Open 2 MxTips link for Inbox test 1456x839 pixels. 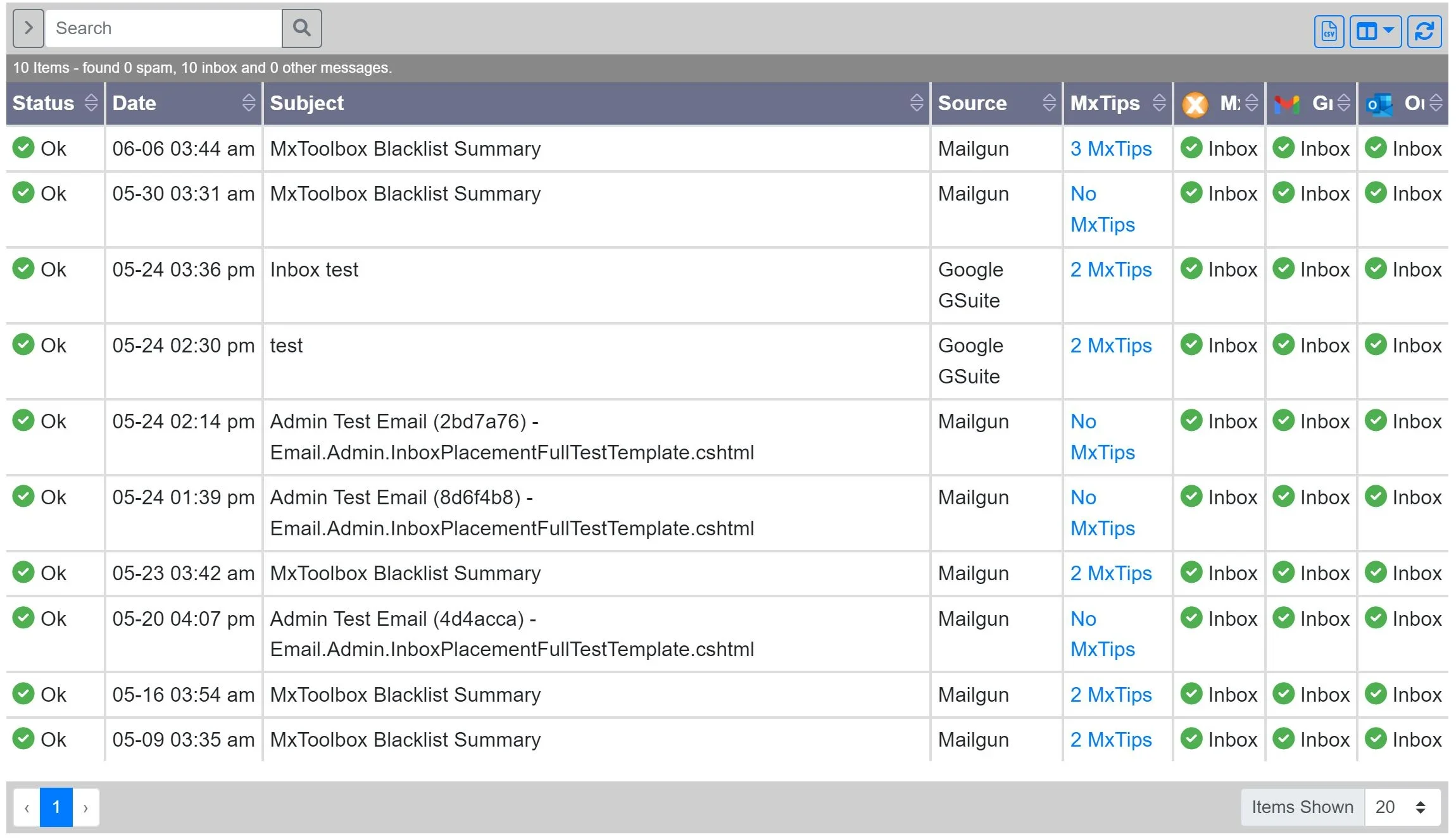pyautogui.click(x=1110, y=270)
